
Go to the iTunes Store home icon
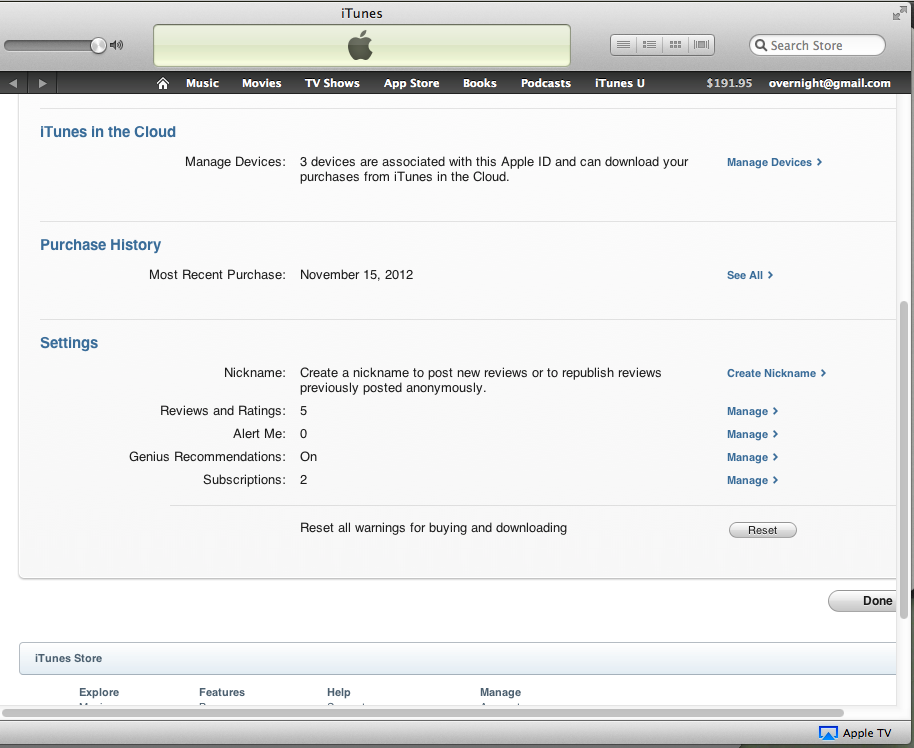[163, 83]
